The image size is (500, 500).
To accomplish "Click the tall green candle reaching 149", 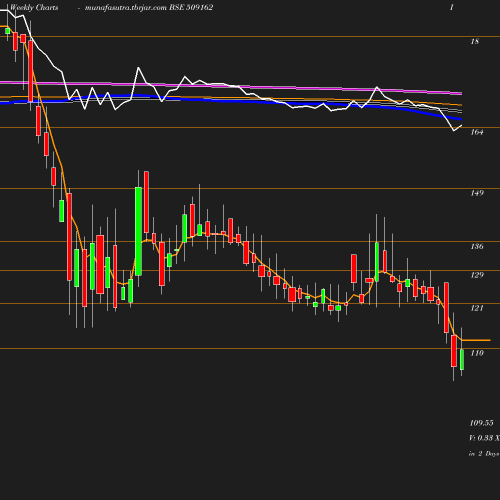I will click(138, 231).
